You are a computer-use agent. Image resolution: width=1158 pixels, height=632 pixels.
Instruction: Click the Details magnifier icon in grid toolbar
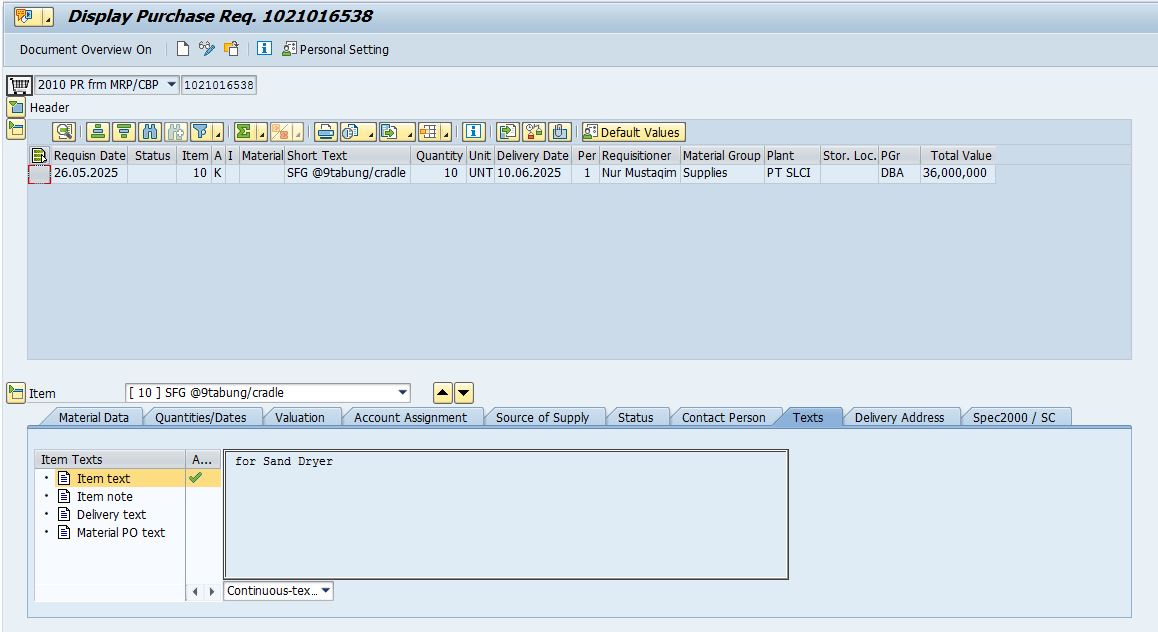64,132
